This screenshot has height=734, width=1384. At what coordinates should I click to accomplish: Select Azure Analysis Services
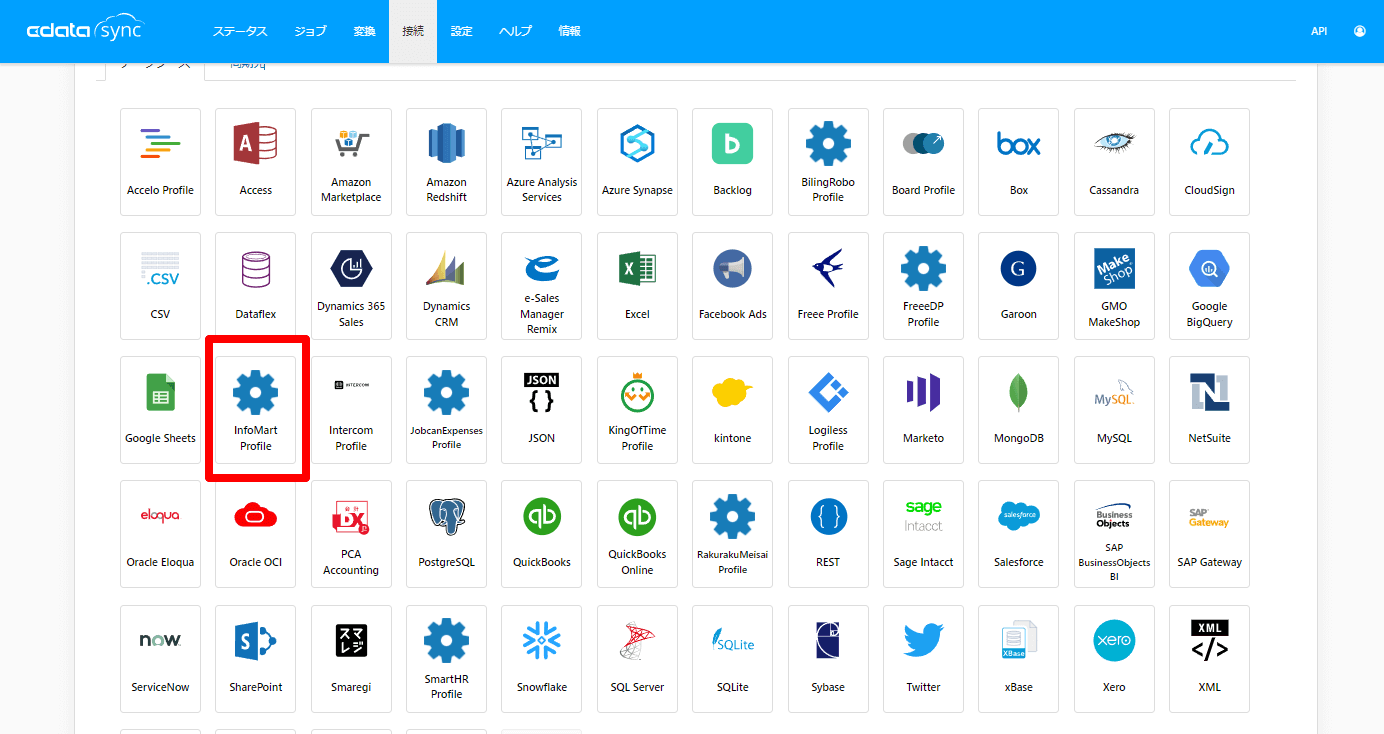pos(542,161)
